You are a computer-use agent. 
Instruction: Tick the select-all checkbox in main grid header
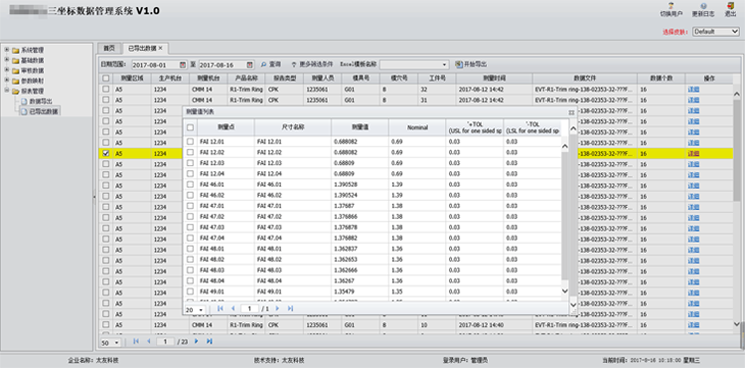105,78
